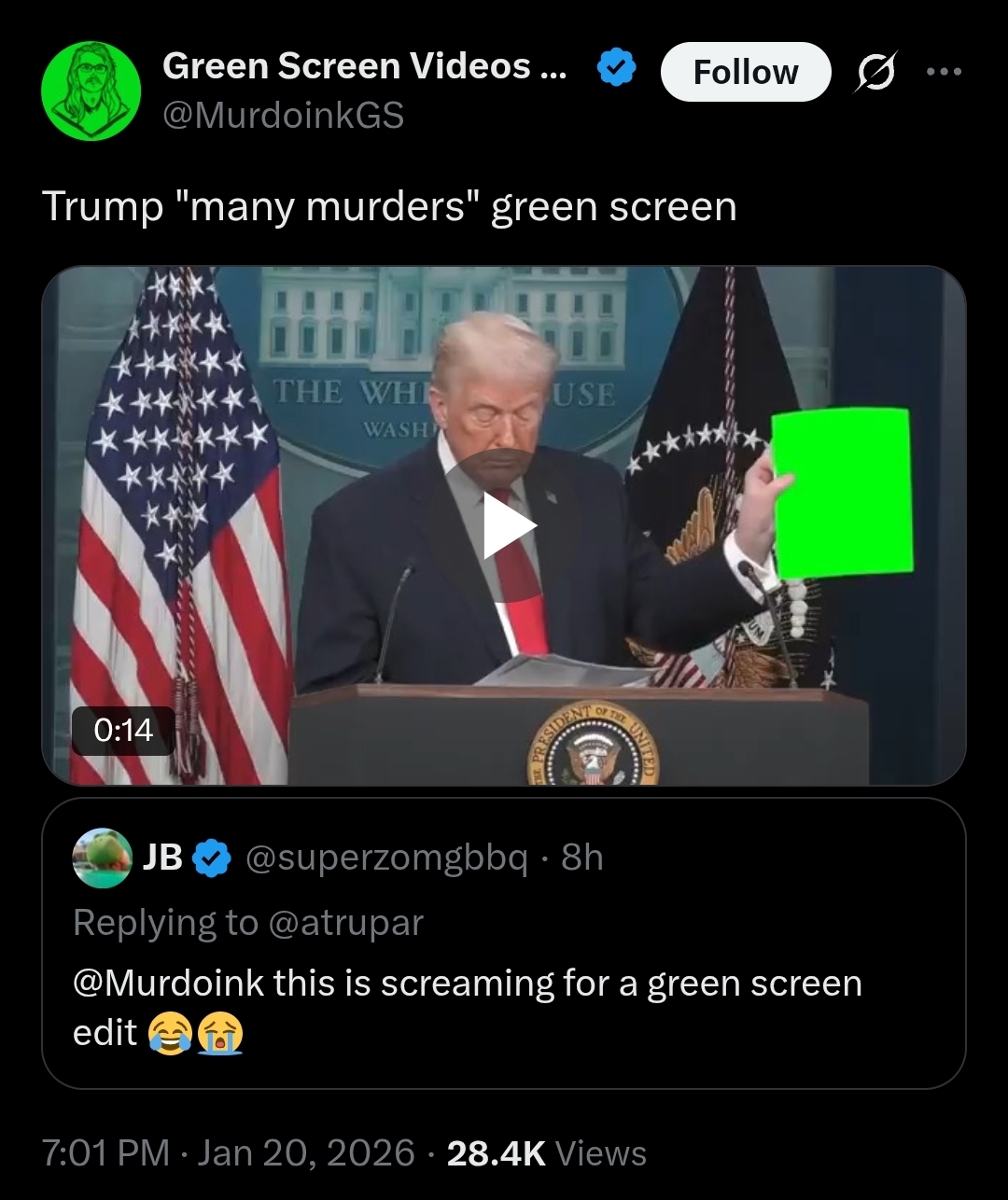Open Green Screen Videos display name
Image resolution: width=1008 pixels, height=1200 pixels.
click(x=365, y=66)
